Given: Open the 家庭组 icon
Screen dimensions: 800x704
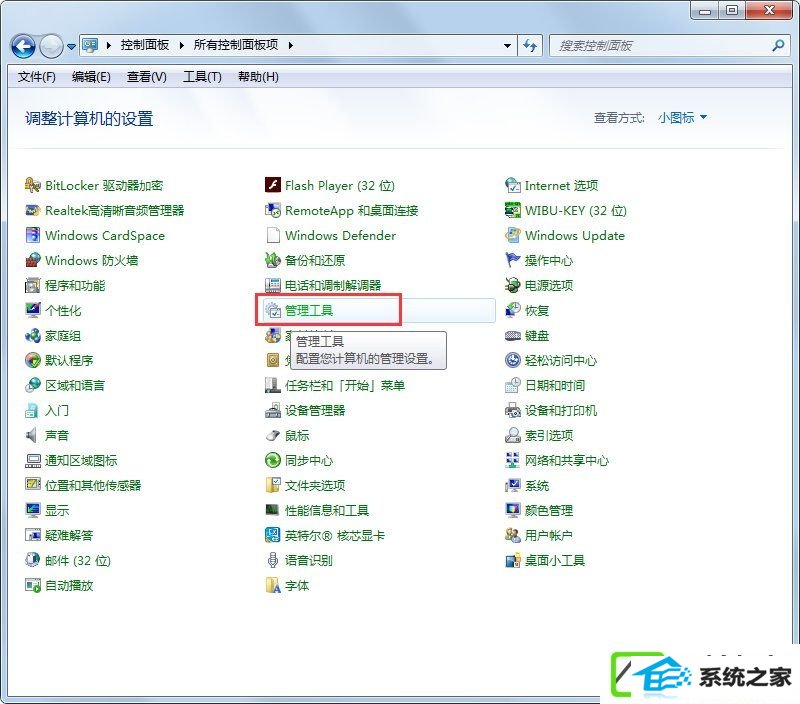Looking at the screenshot, I should tap(33, 336).
